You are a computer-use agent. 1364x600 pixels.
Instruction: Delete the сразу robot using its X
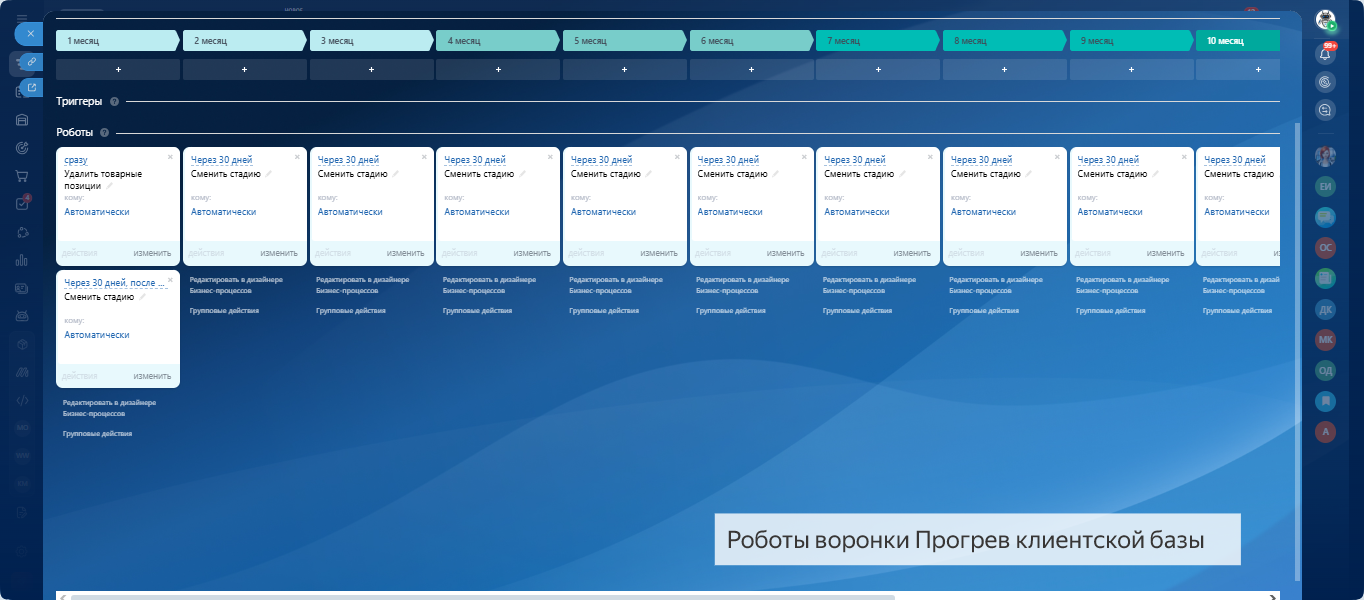pyautogui.click(x=170, y=157)
